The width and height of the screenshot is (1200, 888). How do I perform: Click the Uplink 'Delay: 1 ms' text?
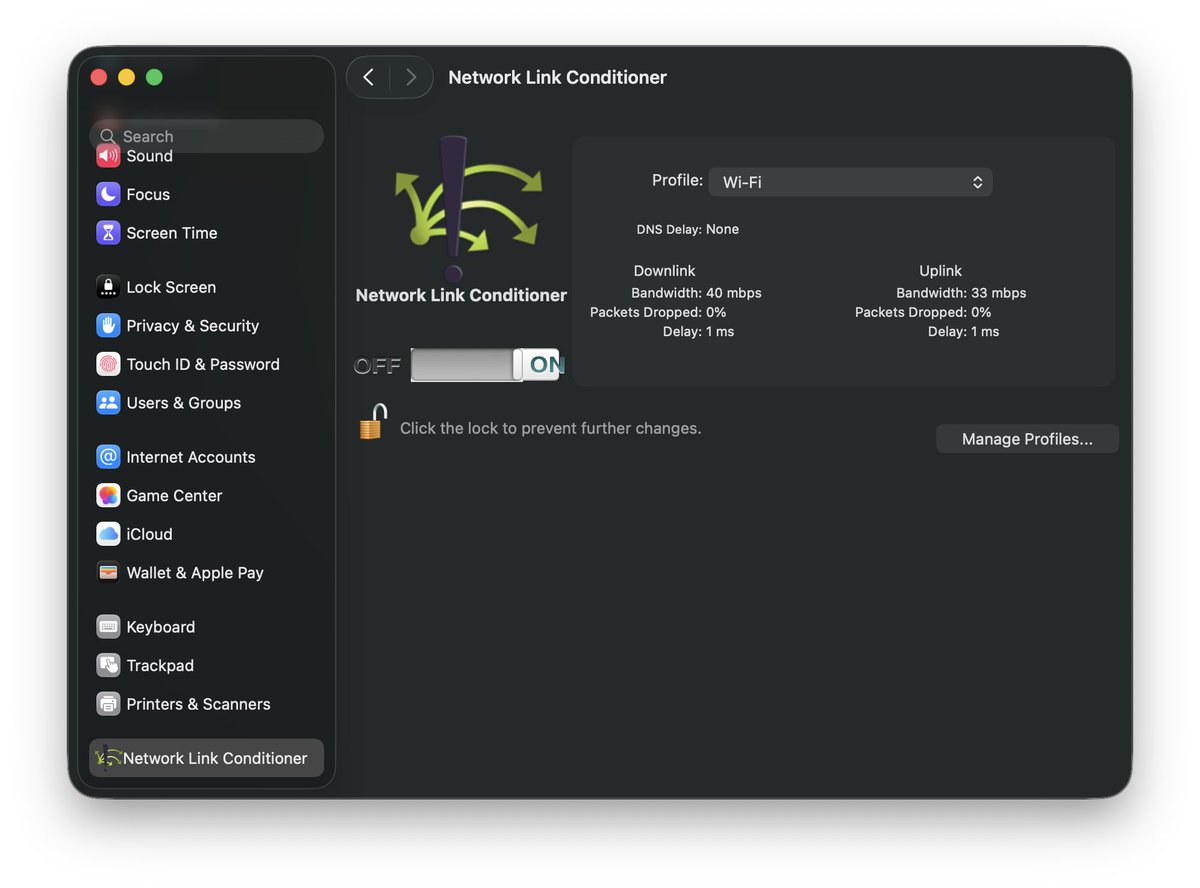coord(963,331)
